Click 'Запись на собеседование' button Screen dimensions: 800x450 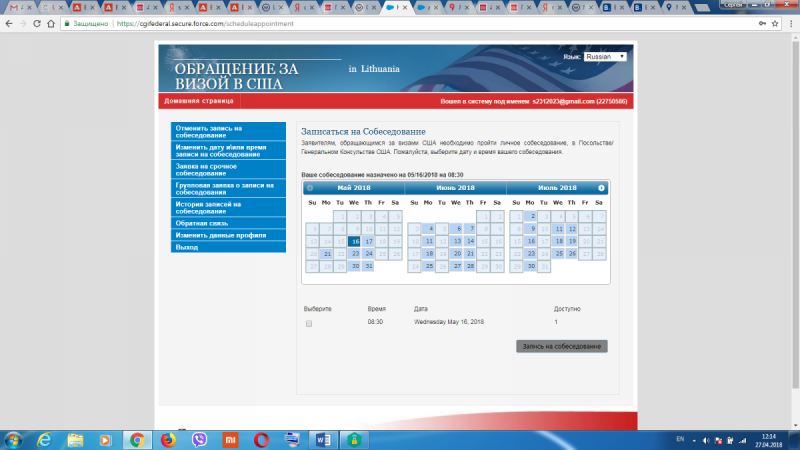click(561, 346)
